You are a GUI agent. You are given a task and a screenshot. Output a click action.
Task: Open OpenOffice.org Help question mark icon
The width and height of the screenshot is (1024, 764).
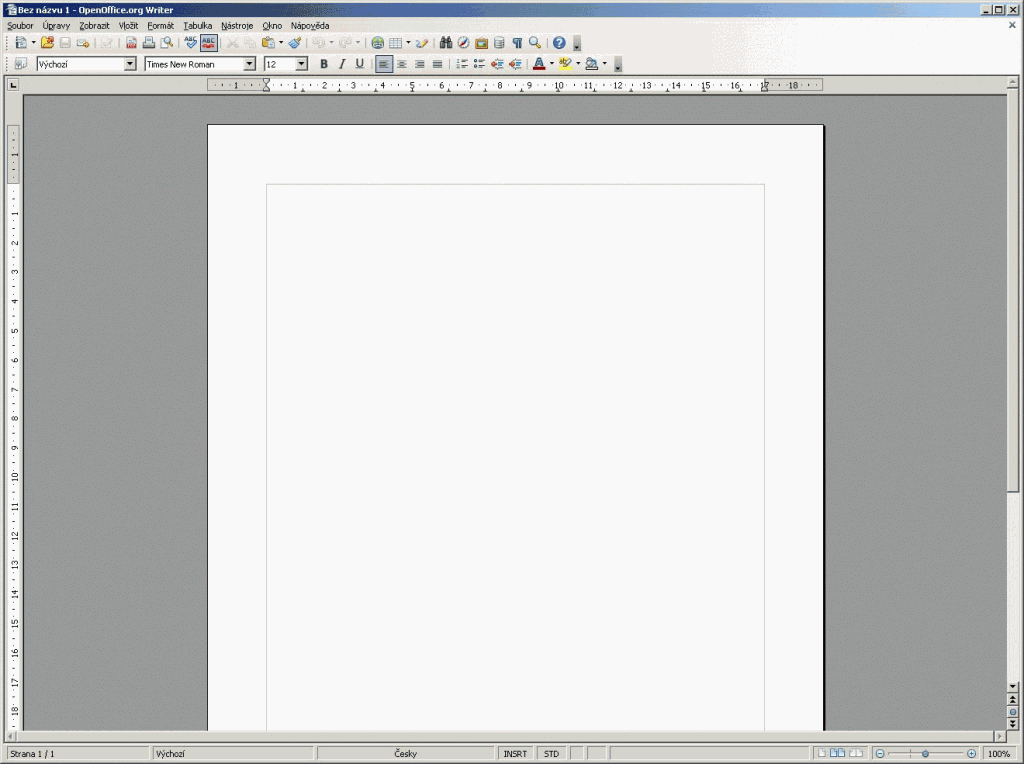(559, 43)
